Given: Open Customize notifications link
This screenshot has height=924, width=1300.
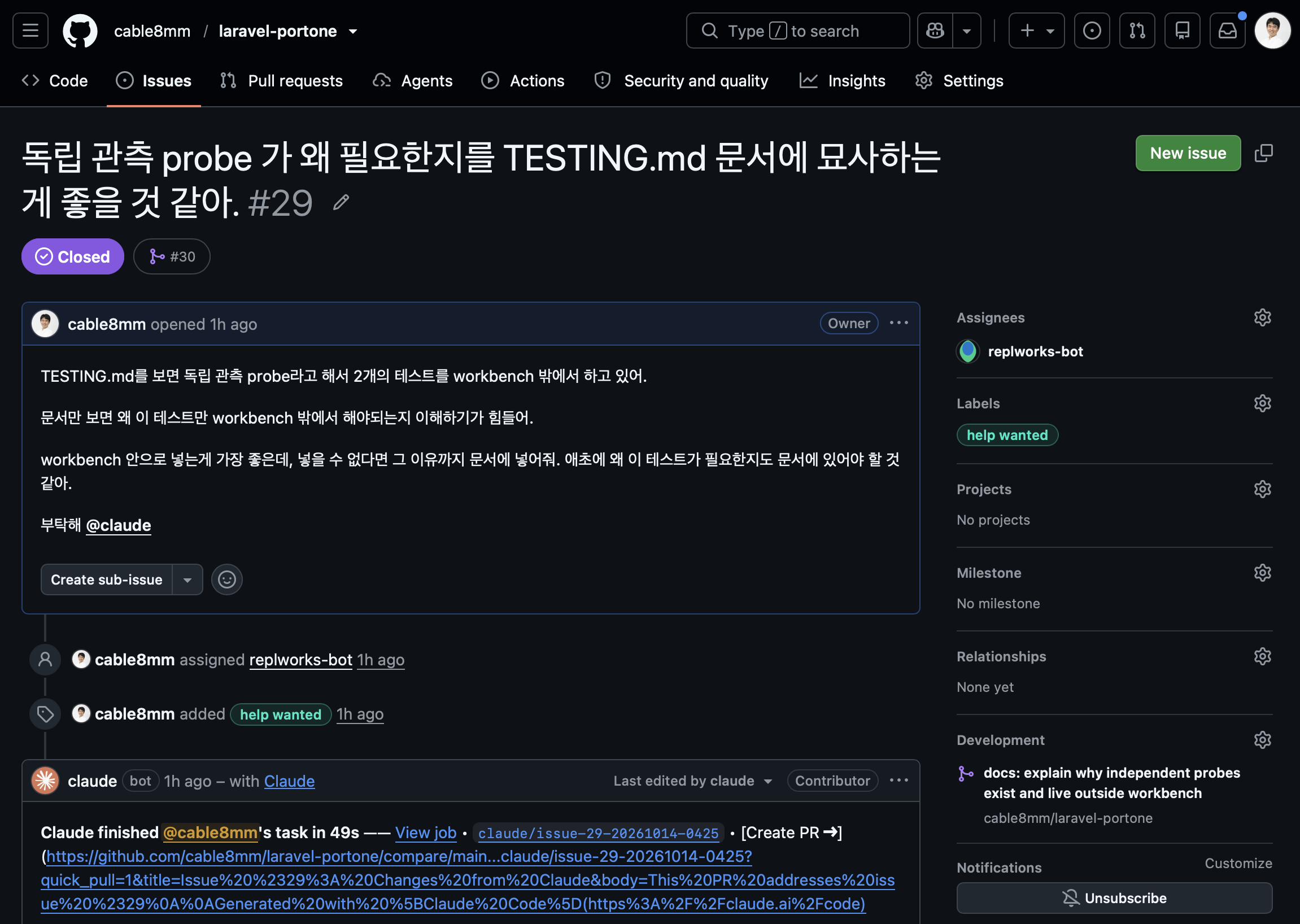Looking at the screenshot, I should click(1238, 864).
